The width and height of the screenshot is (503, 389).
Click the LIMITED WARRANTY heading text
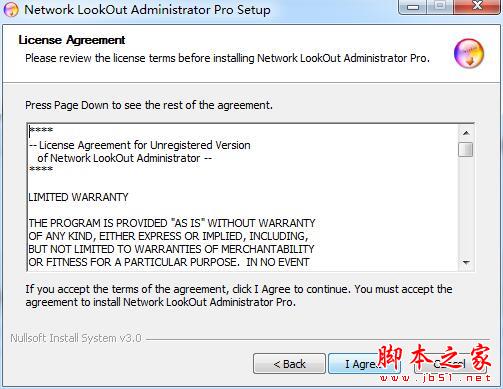pos(78,197)
